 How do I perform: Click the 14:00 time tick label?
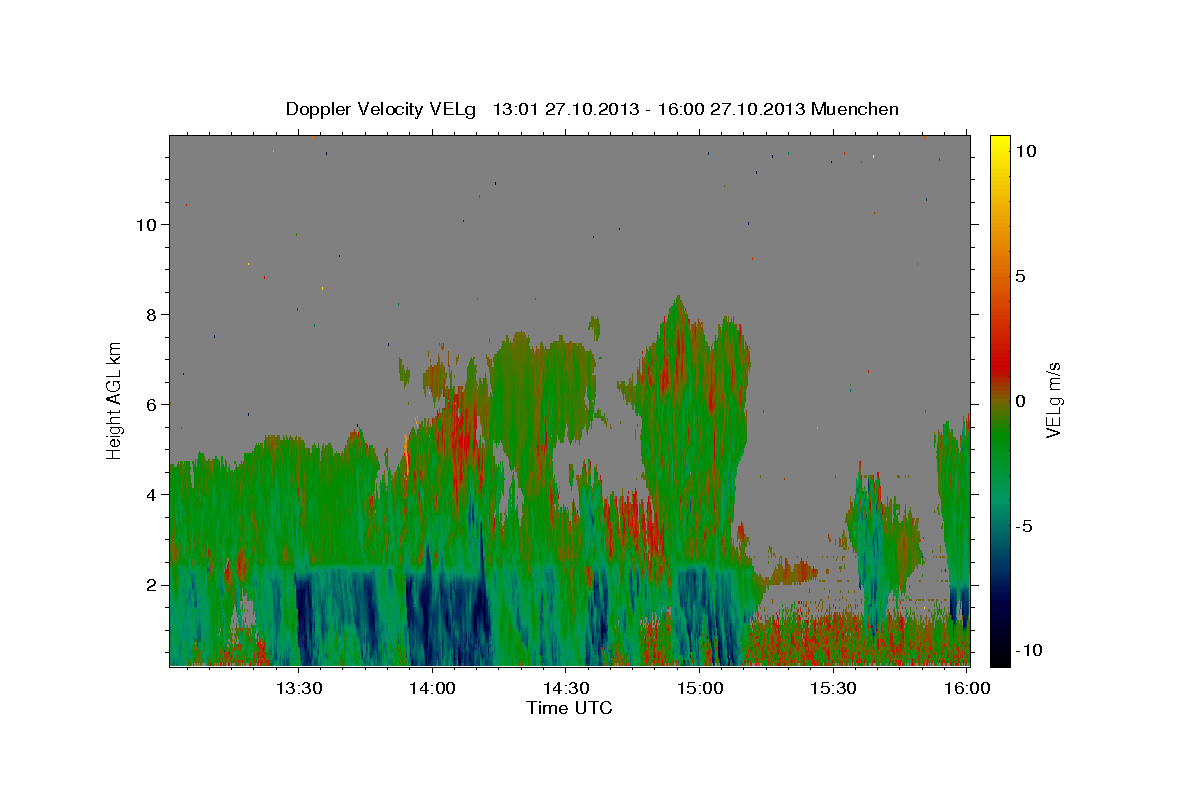tap(432, 688)
